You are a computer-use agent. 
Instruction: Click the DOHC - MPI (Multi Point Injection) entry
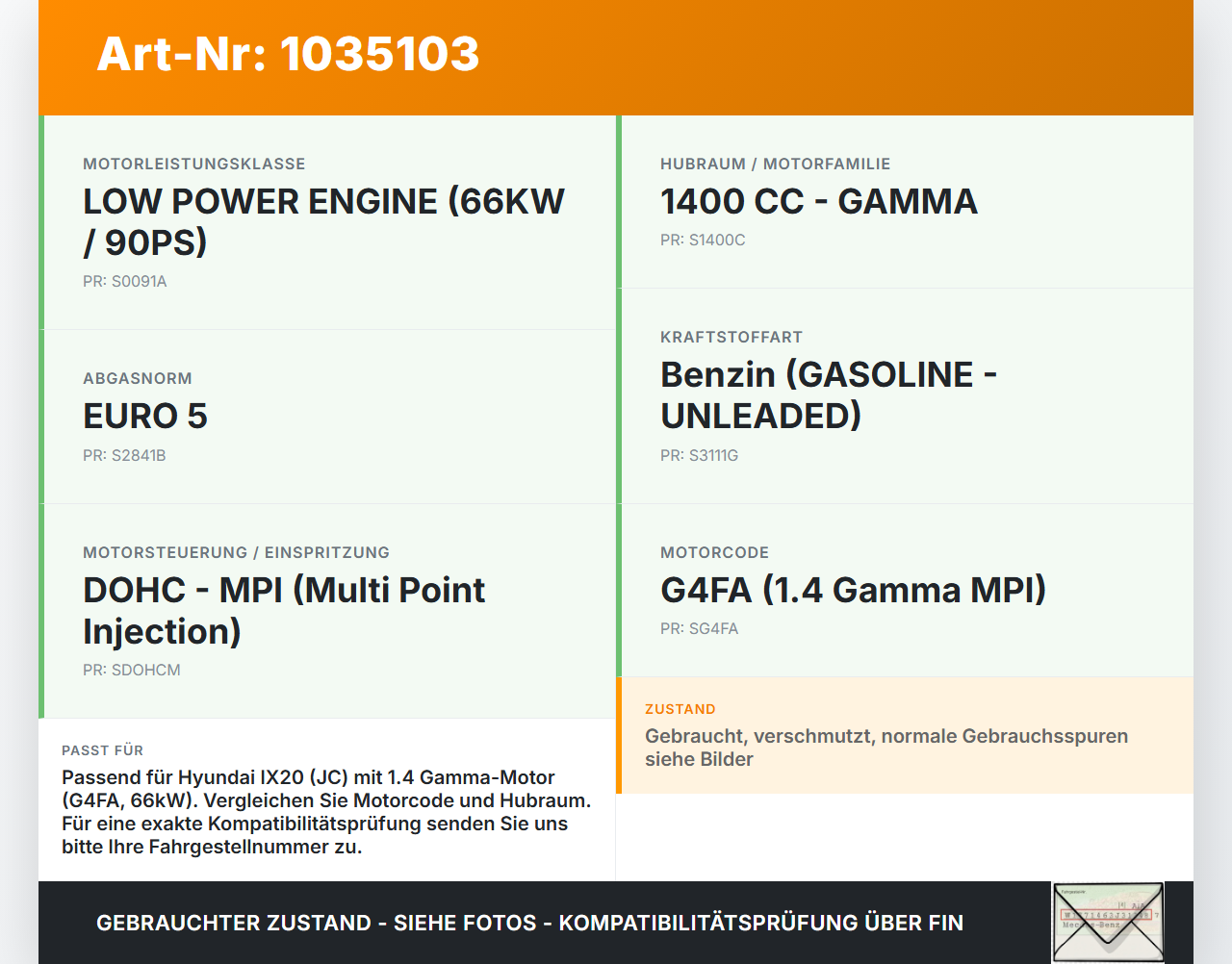click(x=284, y=610)
